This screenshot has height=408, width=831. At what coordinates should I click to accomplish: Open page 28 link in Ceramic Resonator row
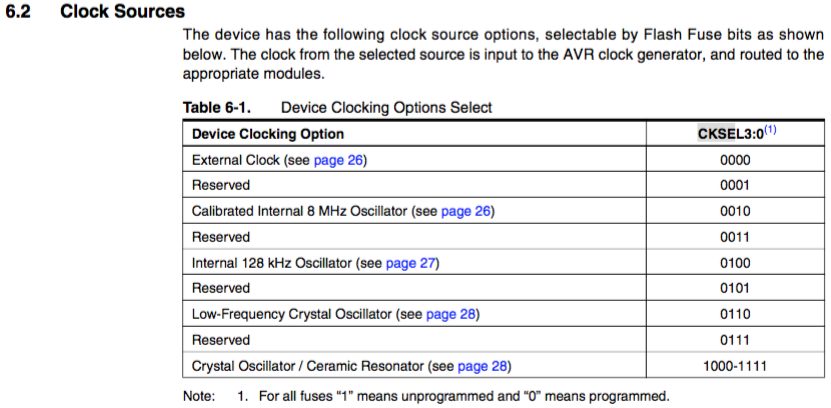(482, 366)
